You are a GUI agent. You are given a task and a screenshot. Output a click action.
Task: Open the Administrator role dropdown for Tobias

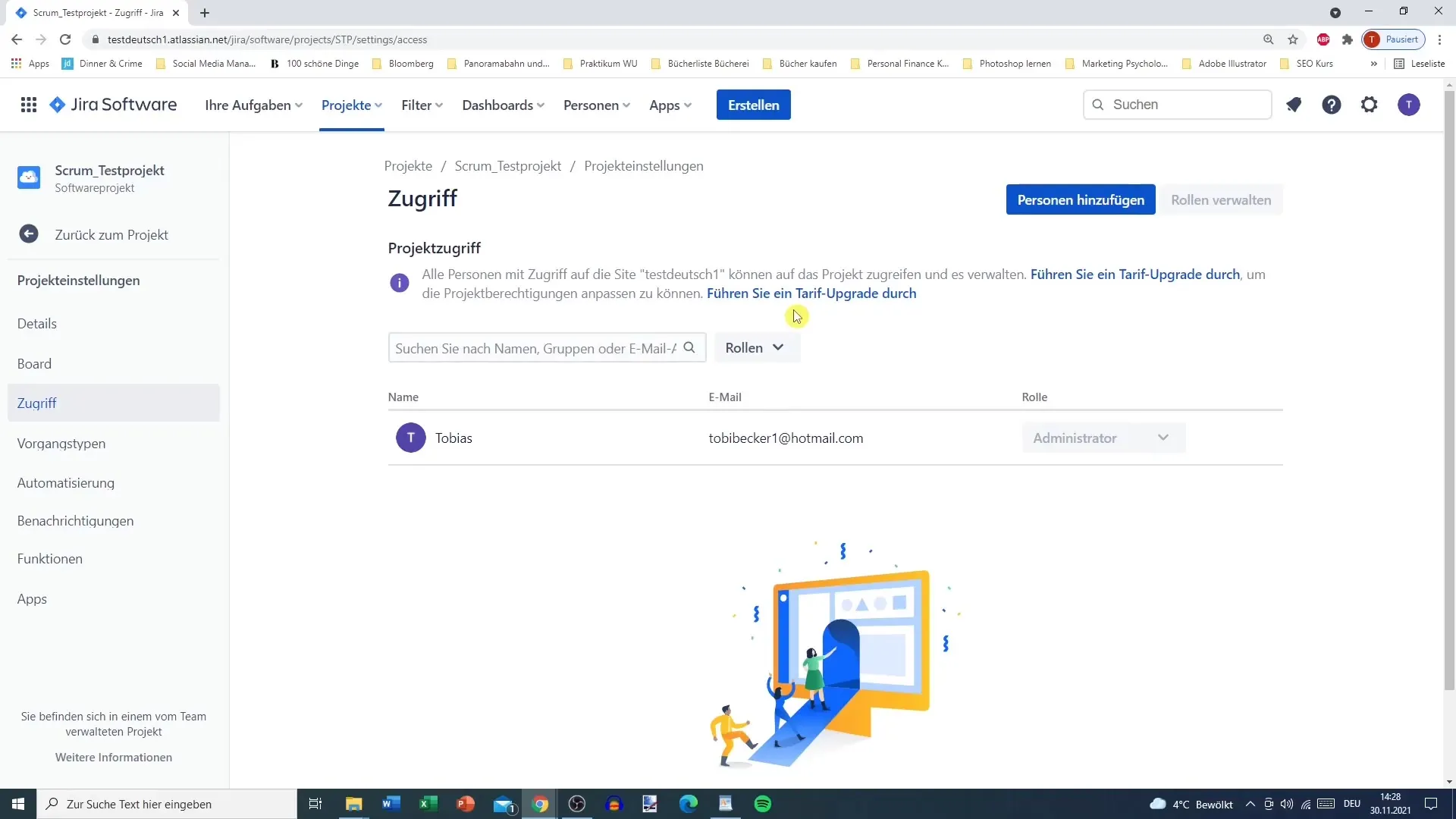pos(1103,438)
